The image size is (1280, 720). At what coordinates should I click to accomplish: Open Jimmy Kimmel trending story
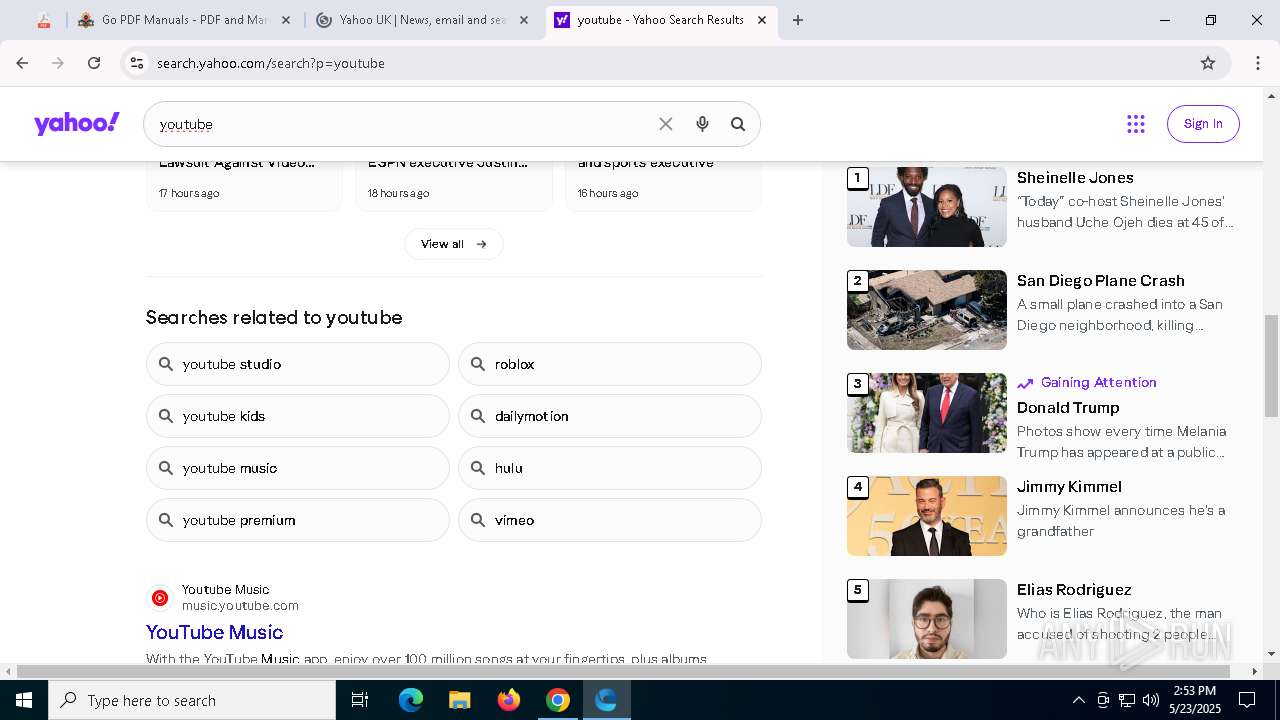(x=1069, y=487)
